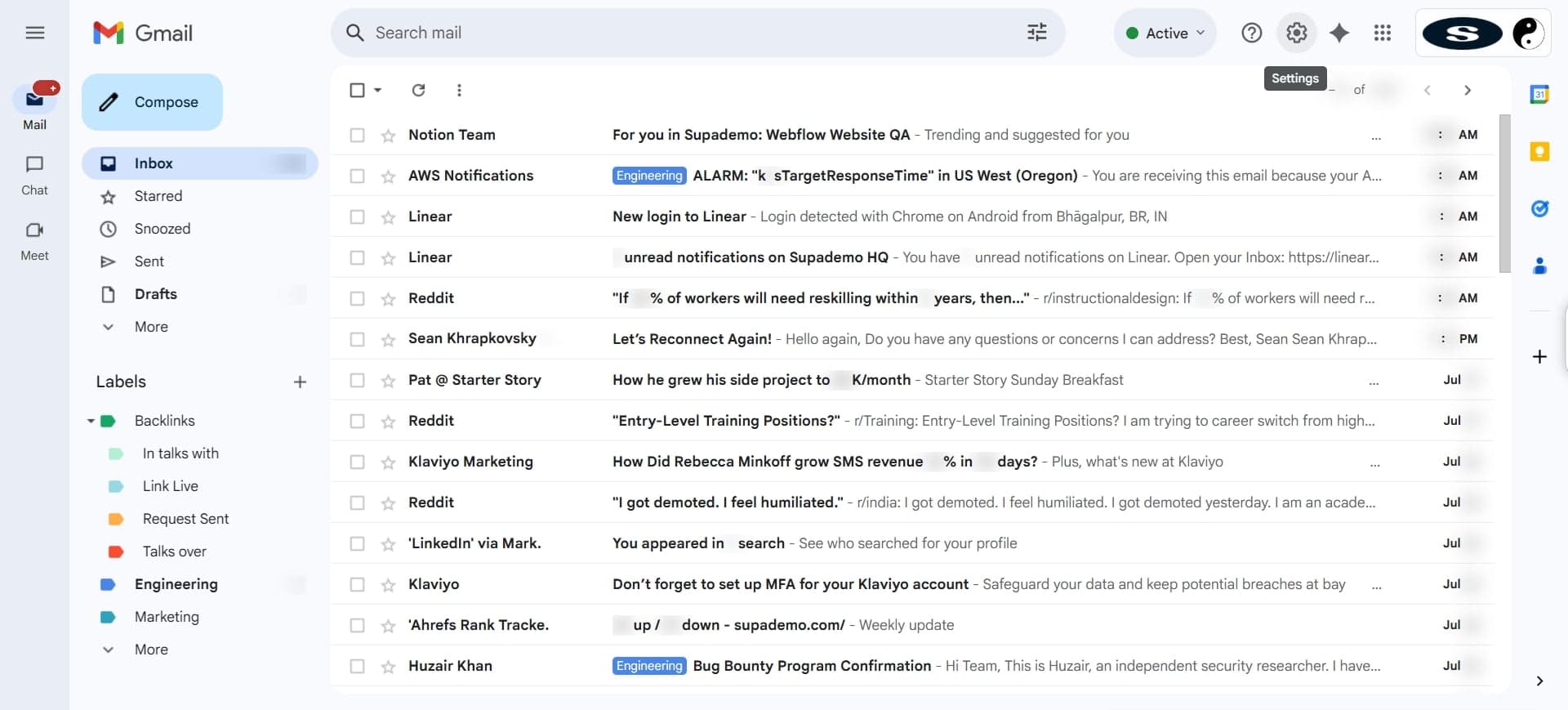Open the Inbox folder
This screenshot has width=1568, height=710.
(x=199, y=163)
